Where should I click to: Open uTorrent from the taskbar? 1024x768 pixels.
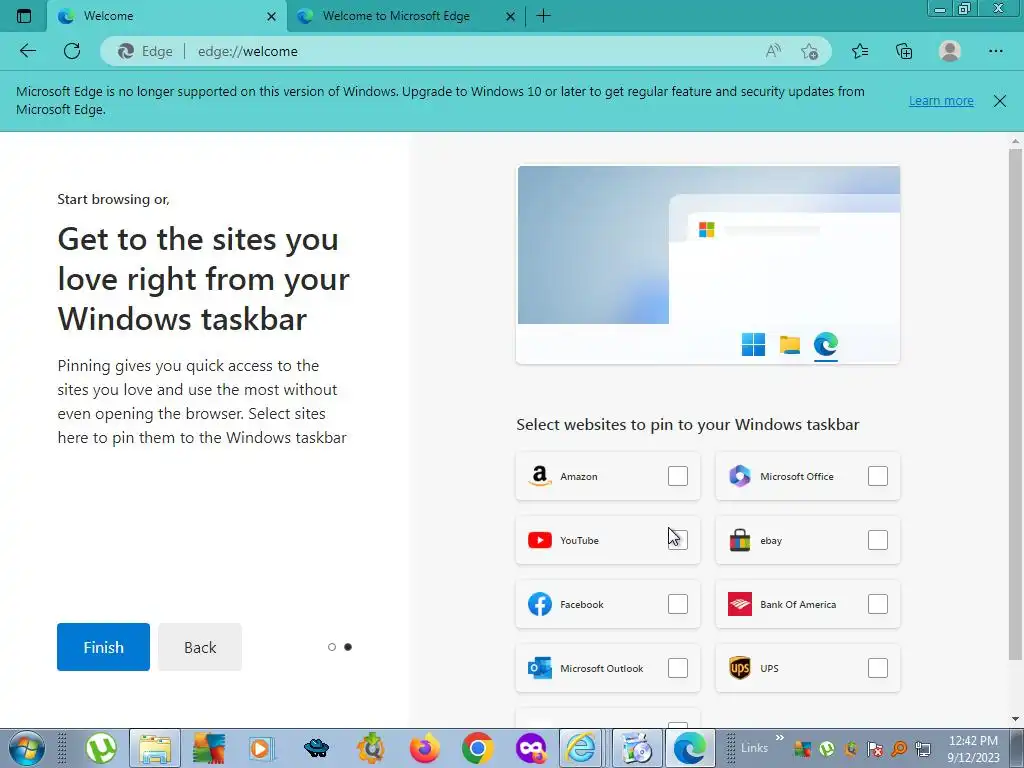tap(101, 748)
